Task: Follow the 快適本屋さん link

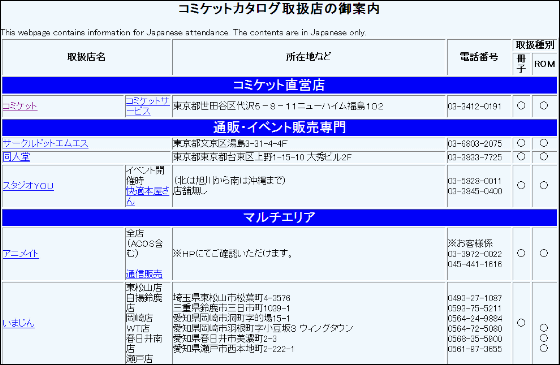Action: point(147,196)
